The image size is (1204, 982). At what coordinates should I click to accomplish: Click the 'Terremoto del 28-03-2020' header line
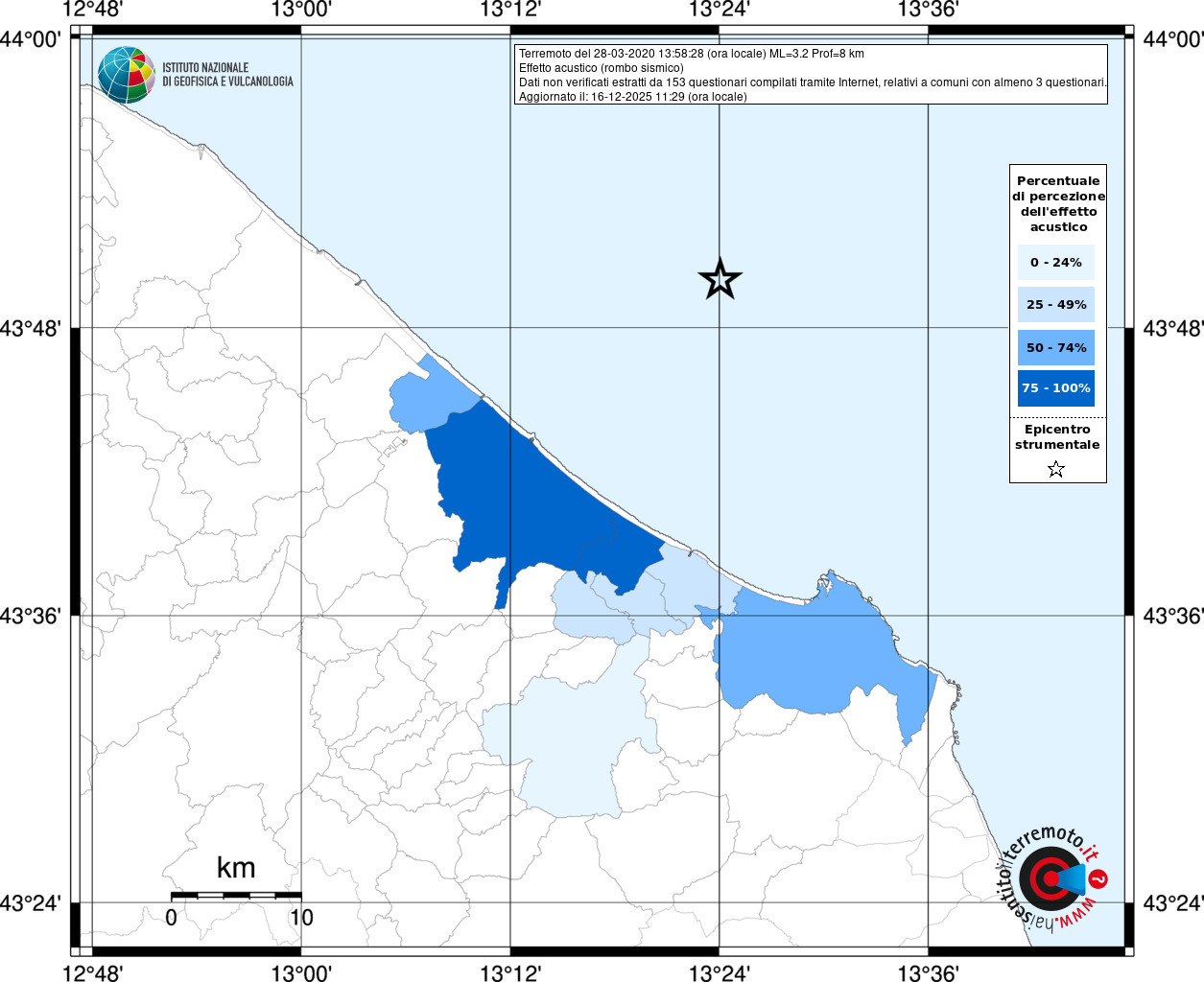pyautogui.click(x=691, y=54)
